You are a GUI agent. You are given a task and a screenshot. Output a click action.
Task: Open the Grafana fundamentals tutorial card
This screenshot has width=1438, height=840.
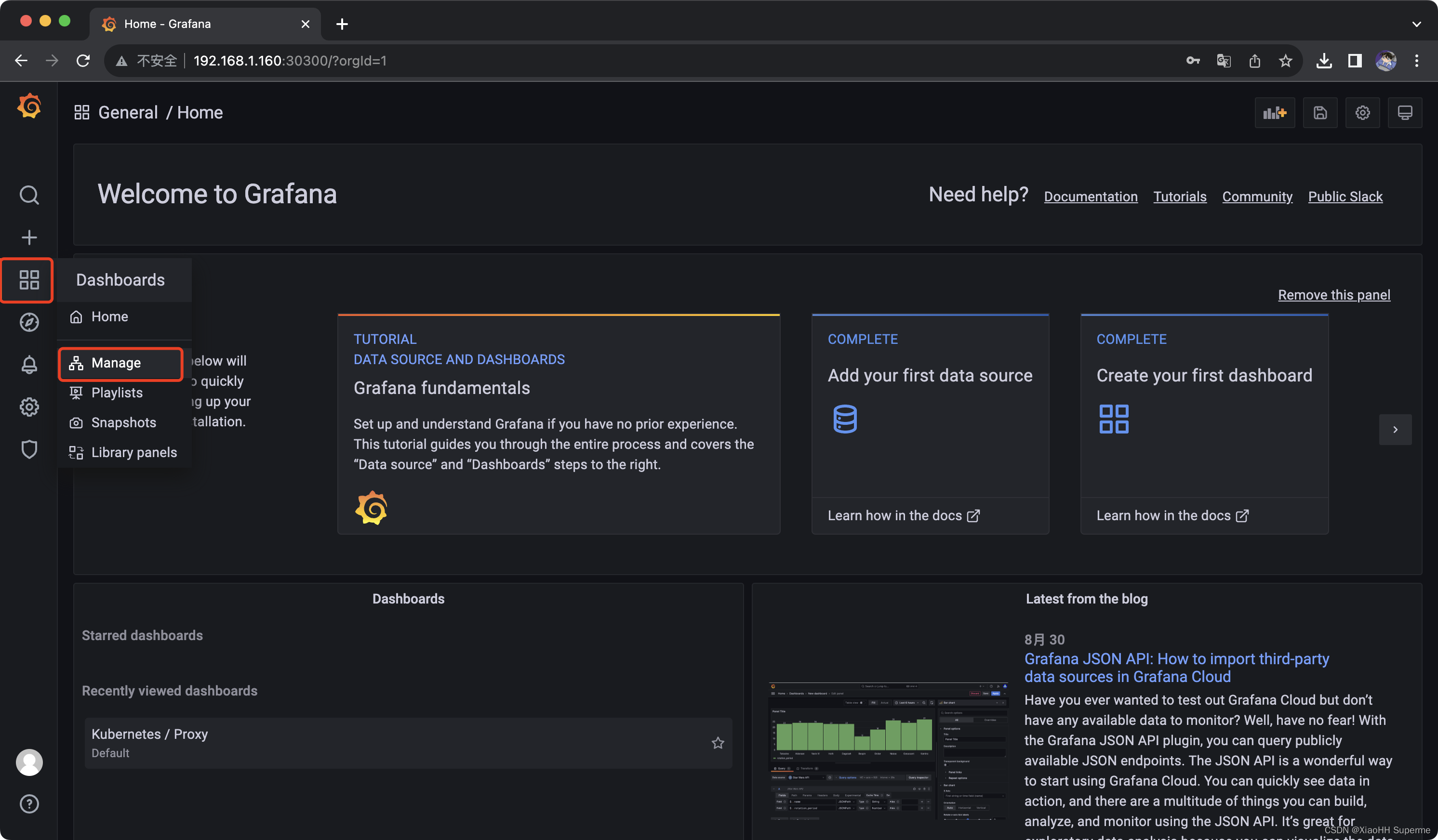(559, 424)
